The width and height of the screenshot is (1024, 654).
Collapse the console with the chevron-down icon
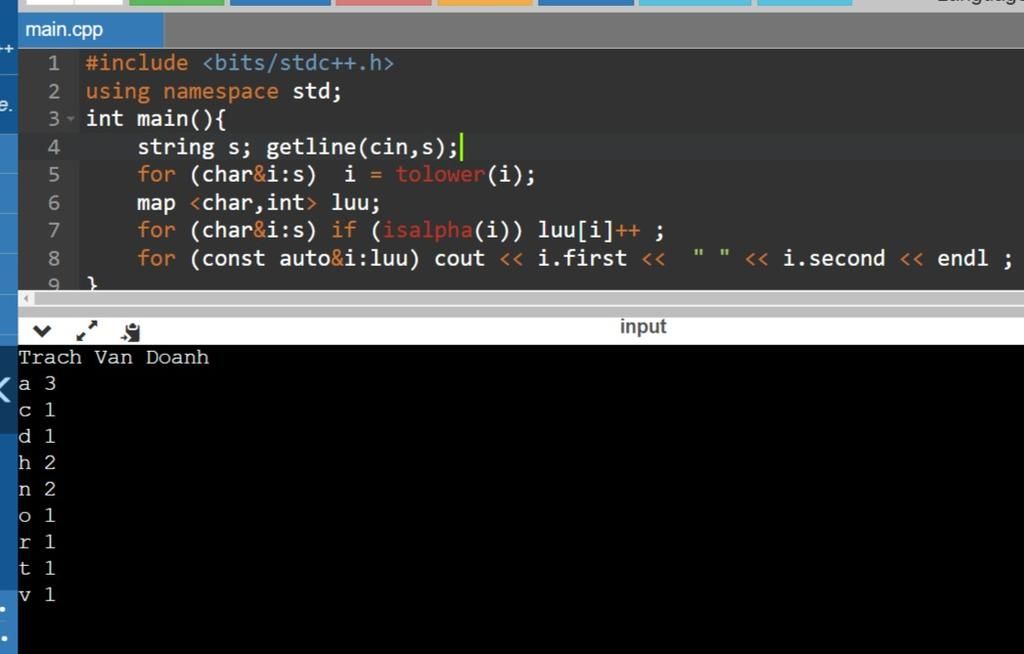click(x=42, y=331)
